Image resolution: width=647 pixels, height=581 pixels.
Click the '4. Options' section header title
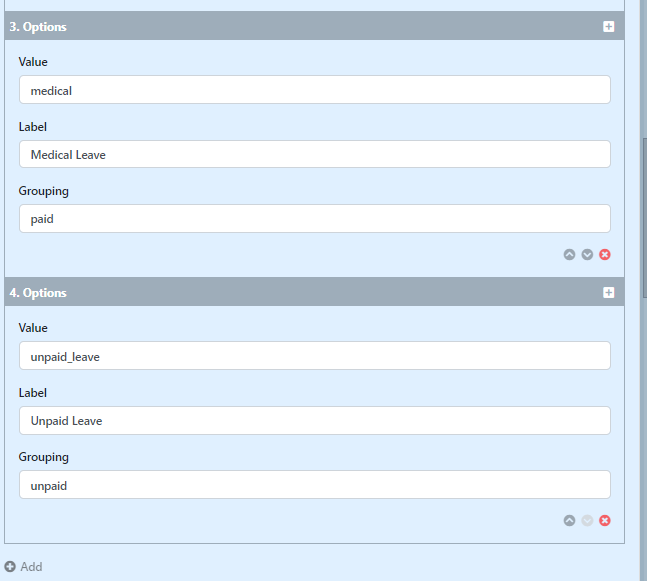(38, 293)
